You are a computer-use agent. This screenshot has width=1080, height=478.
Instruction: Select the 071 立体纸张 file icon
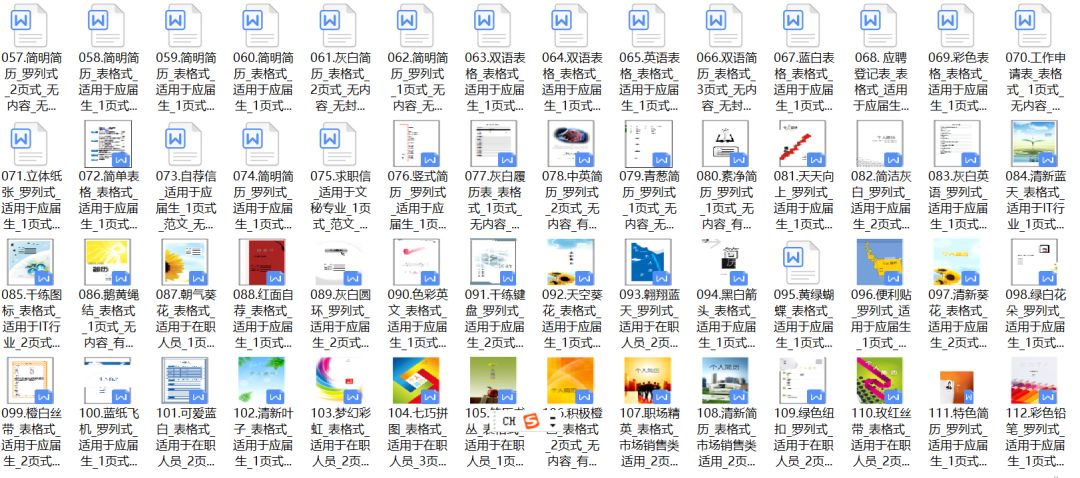[30, 144]
